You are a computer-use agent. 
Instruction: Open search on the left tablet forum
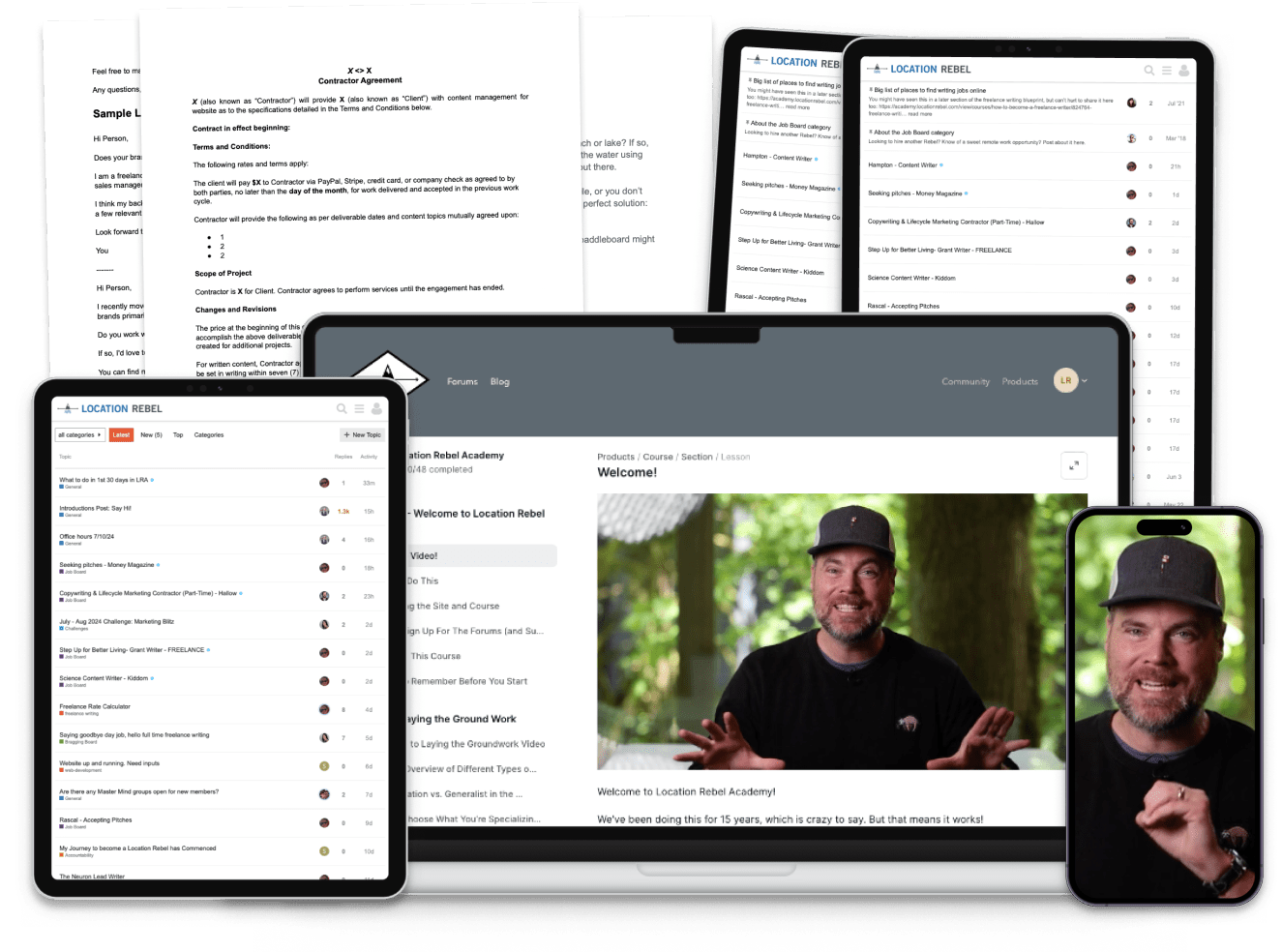point(342,408)
